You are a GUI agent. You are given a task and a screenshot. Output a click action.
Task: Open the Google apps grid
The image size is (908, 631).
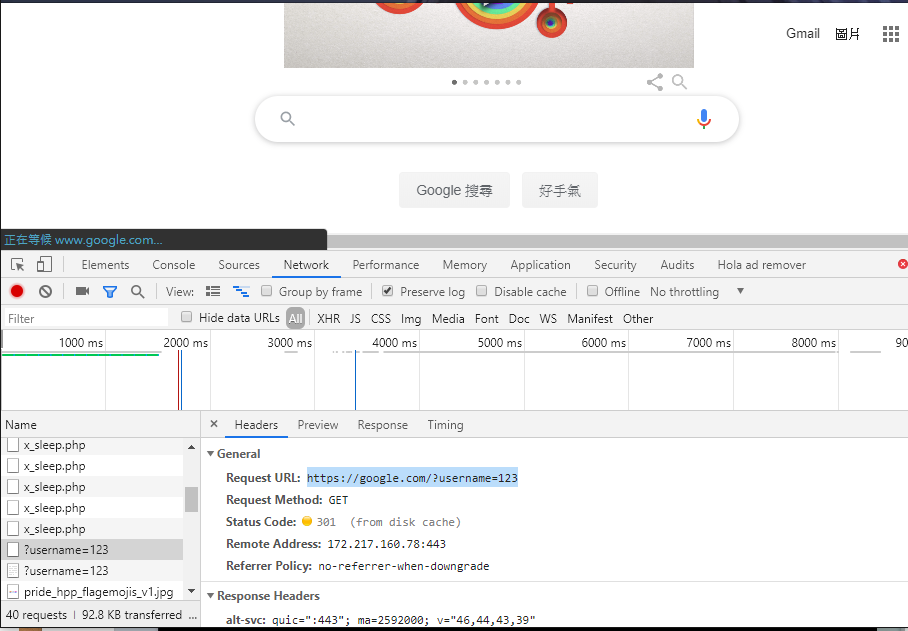891,34
